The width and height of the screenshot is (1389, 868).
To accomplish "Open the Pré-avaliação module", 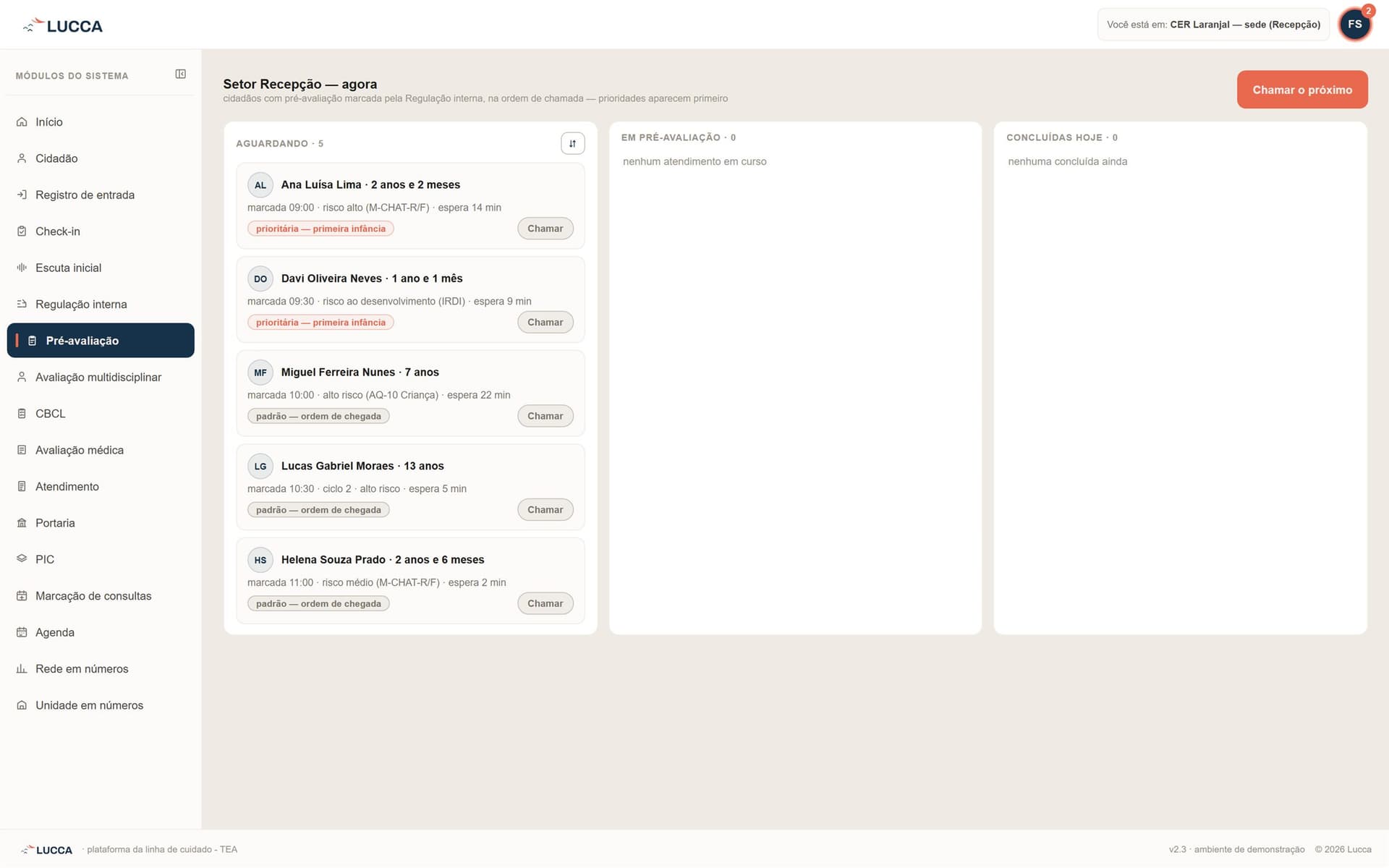I will tap(101, 341).
